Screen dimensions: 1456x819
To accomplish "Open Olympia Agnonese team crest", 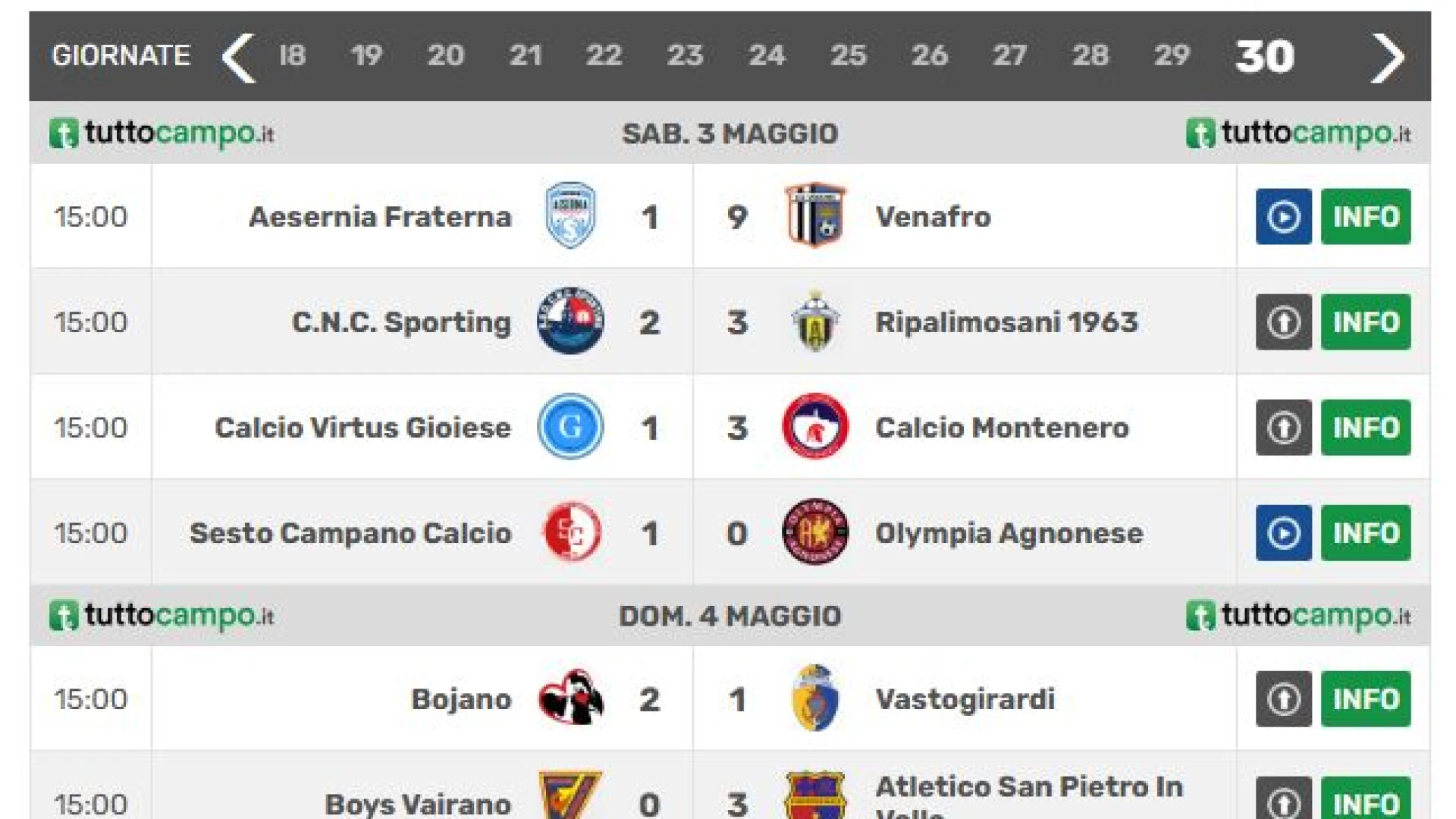I will [x=815, y=532].
